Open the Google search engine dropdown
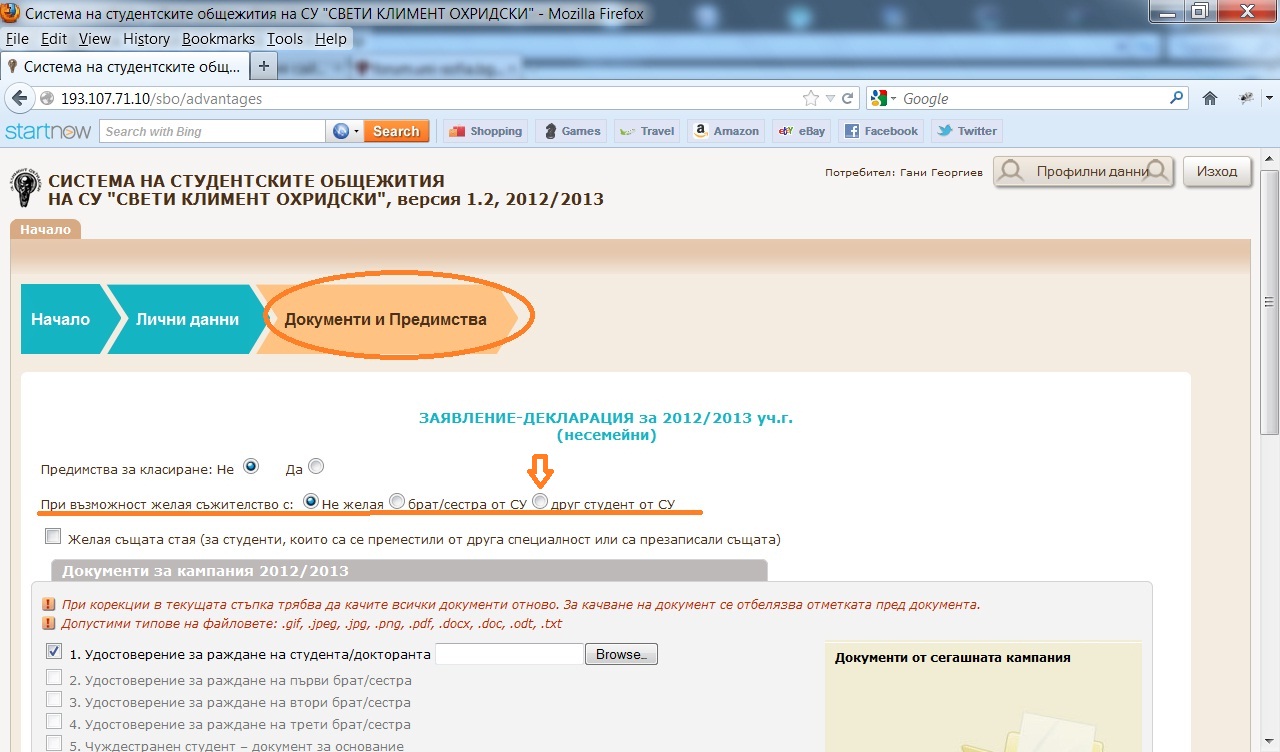The image size is (1280, 752). 884,98
